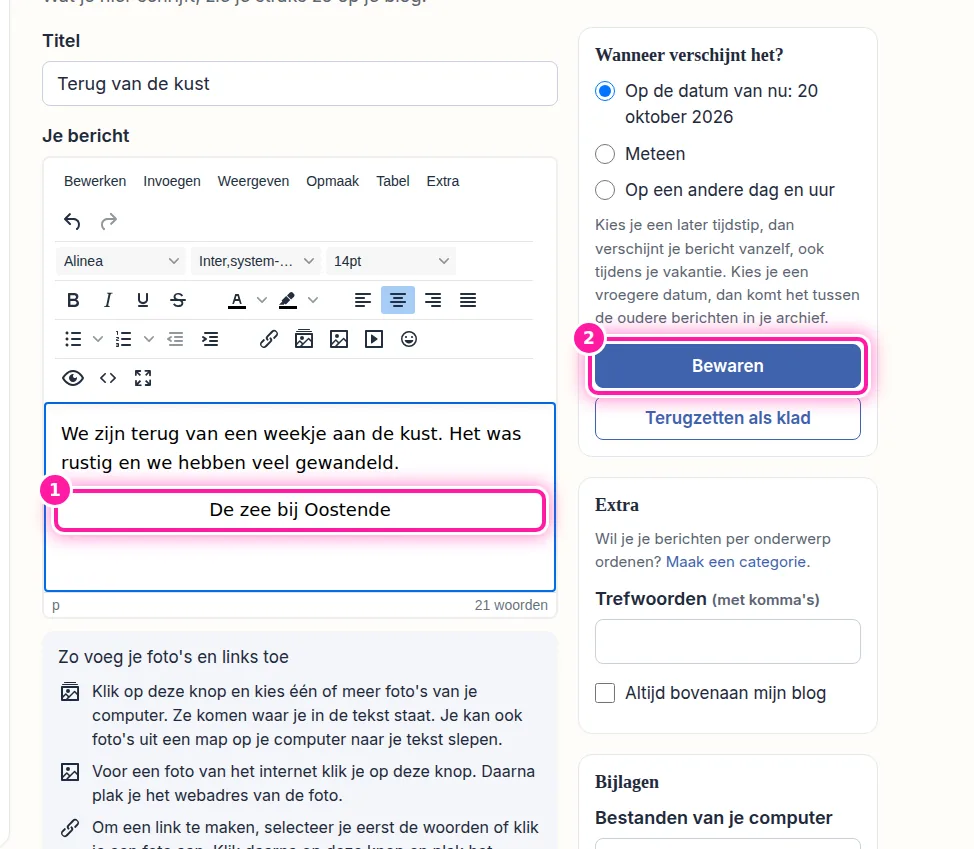The height and width of the screenshot is (849, 974).
Task: Click Terugzetten als klad button
Action: point(727,418)
